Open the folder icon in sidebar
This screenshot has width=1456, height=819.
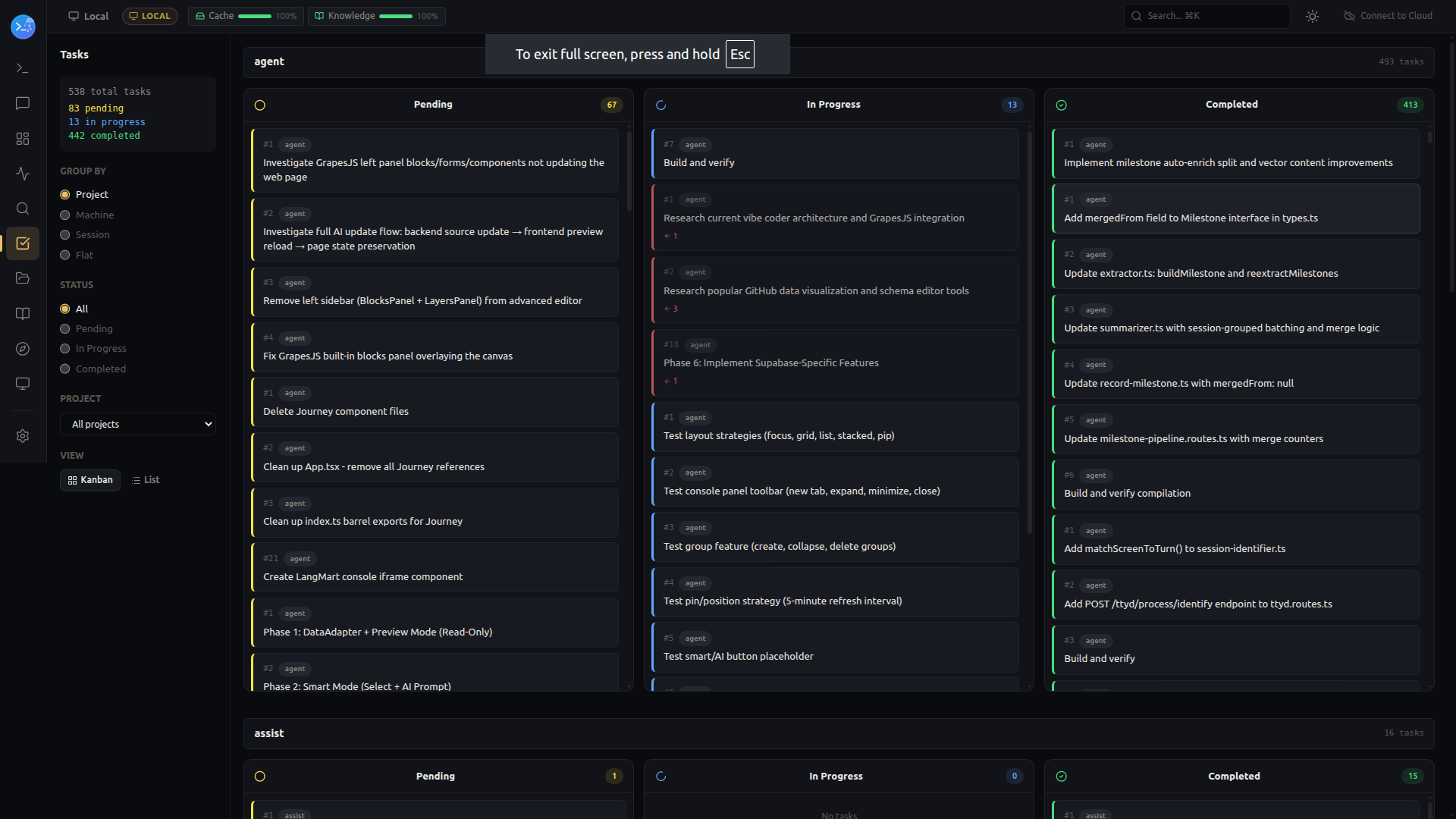(23, 278)
